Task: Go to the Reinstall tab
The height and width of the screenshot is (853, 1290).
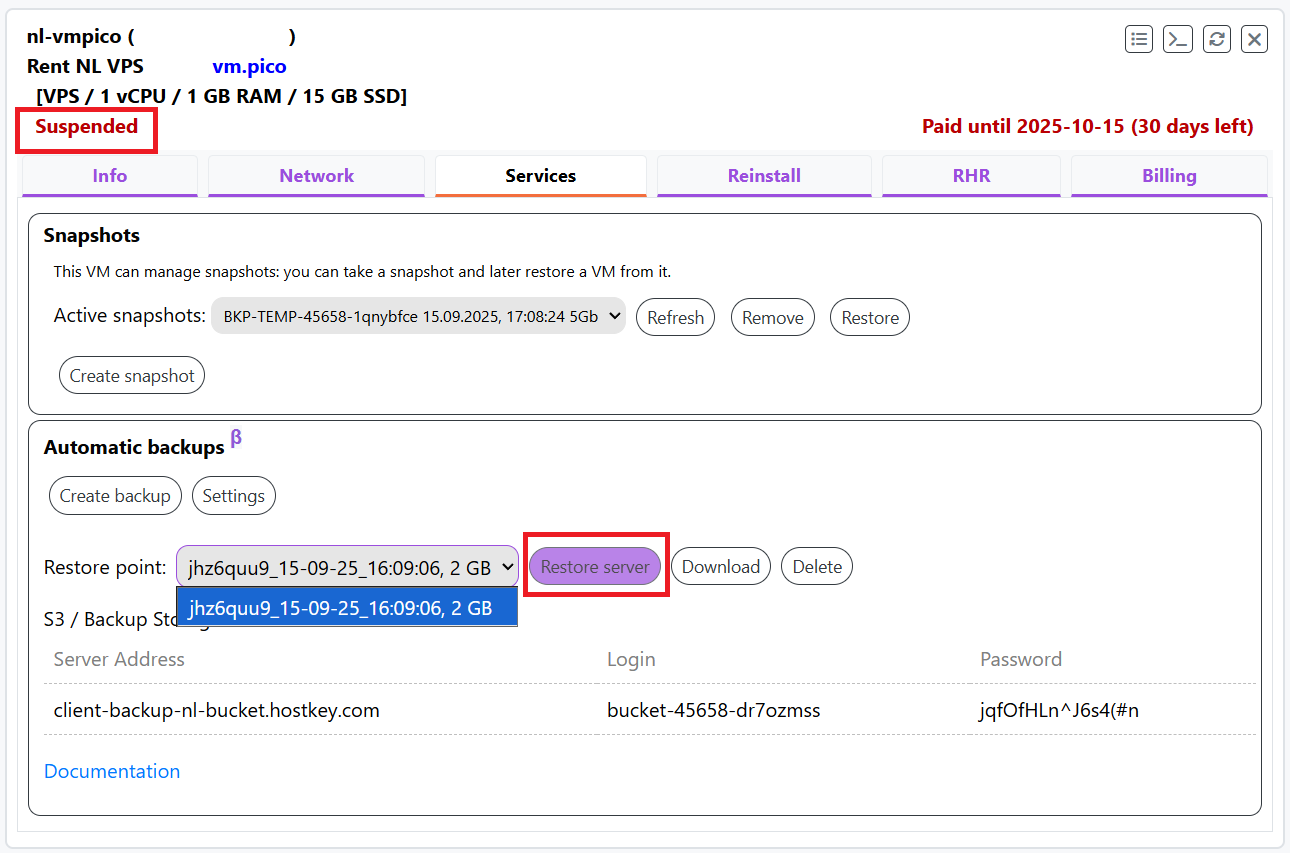Action: pos(764,176)
